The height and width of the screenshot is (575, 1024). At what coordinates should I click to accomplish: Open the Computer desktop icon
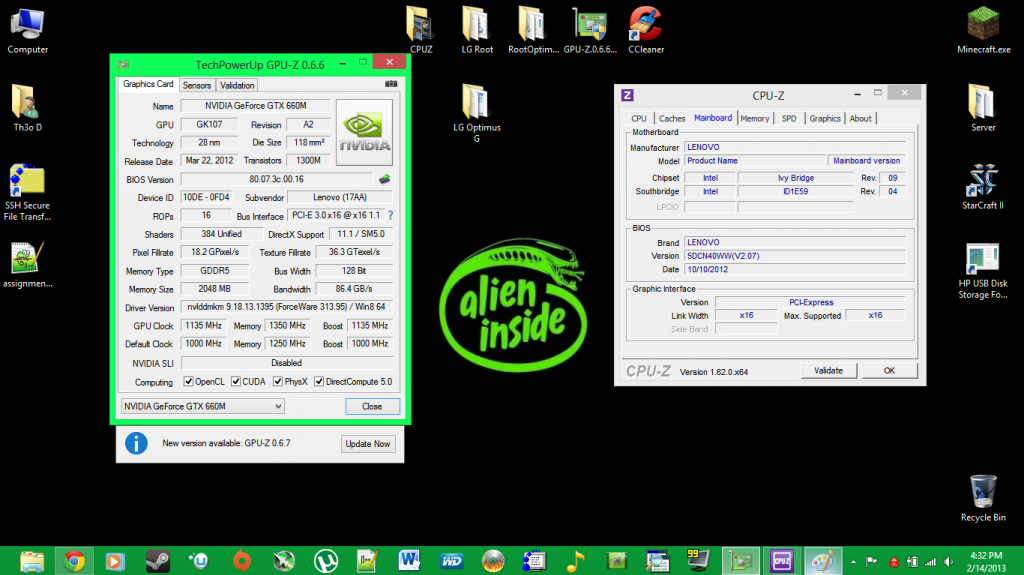tap(27, 31)
